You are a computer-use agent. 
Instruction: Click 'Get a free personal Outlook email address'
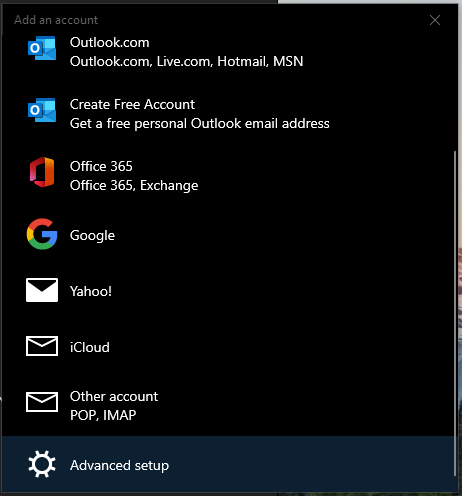200,124
